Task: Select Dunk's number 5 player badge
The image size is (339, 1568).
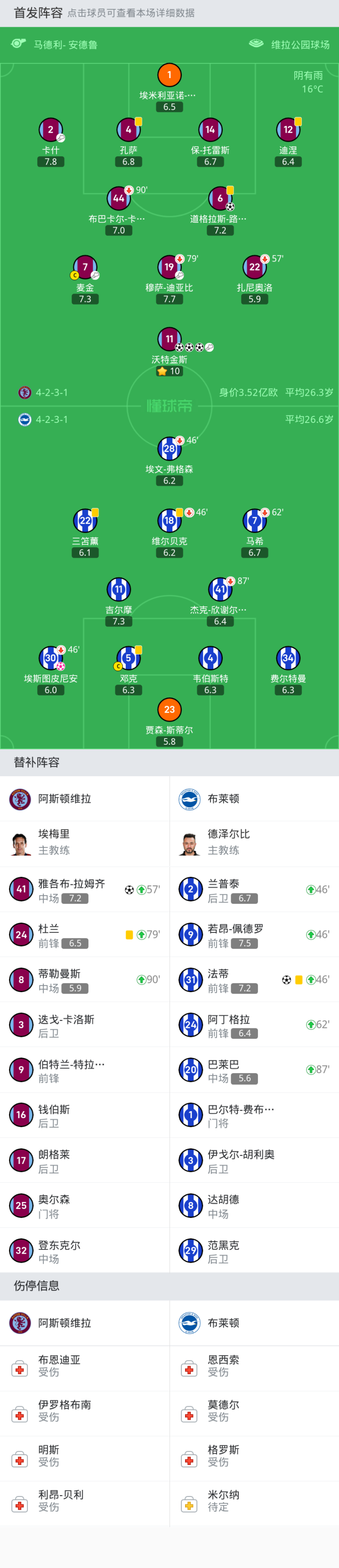Action: (x=128, y=658)
